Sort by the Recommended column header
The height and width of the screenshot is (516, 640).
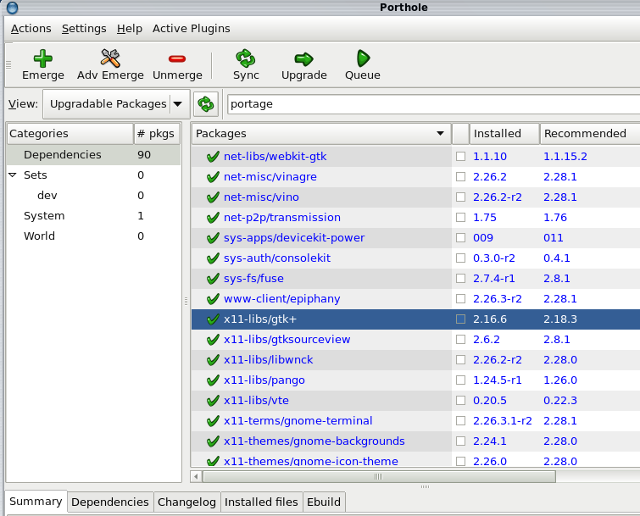click(x=590, y=133)
